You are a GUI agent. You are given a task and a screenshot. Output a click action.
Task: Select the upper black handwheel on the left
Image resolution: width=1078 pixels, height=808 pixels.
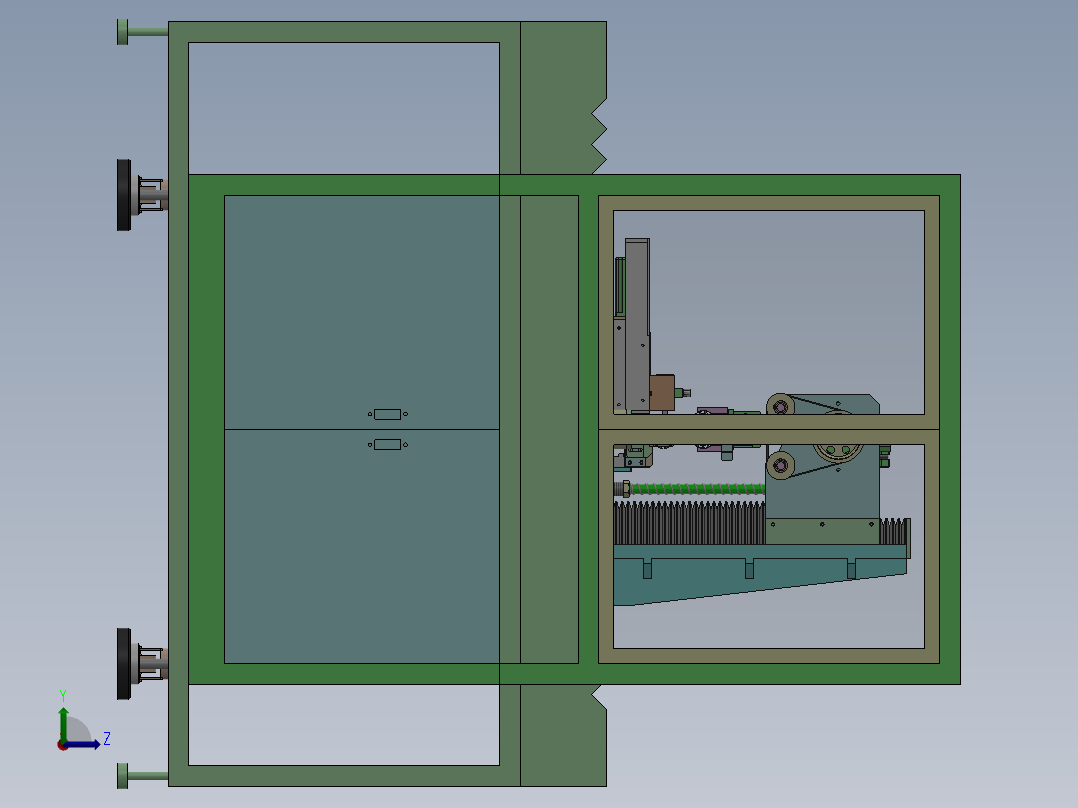124,195
